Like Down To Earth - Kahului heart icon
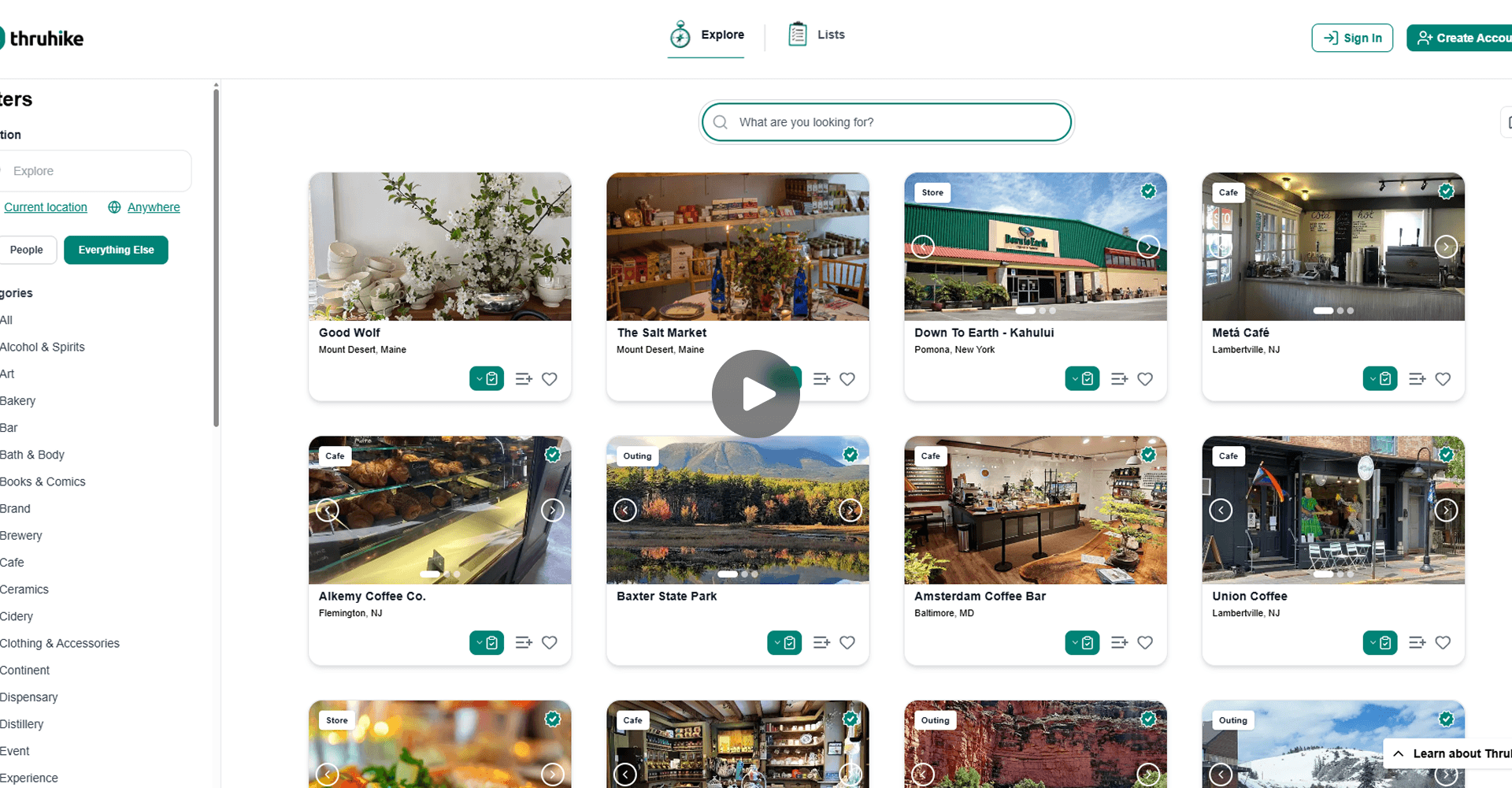 tap(1145, 379)
